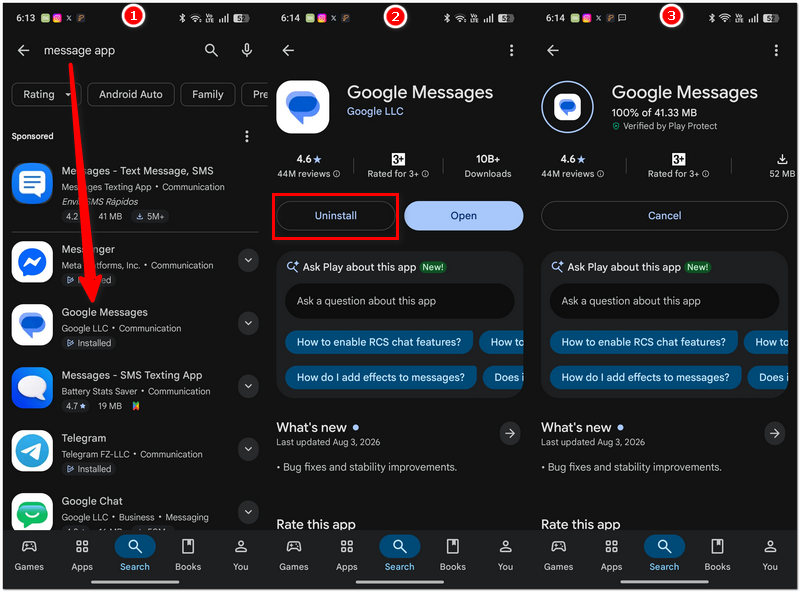
Task: Tap Rated for 3+ info icon, screen 3
Action: [x=705, y=174]
